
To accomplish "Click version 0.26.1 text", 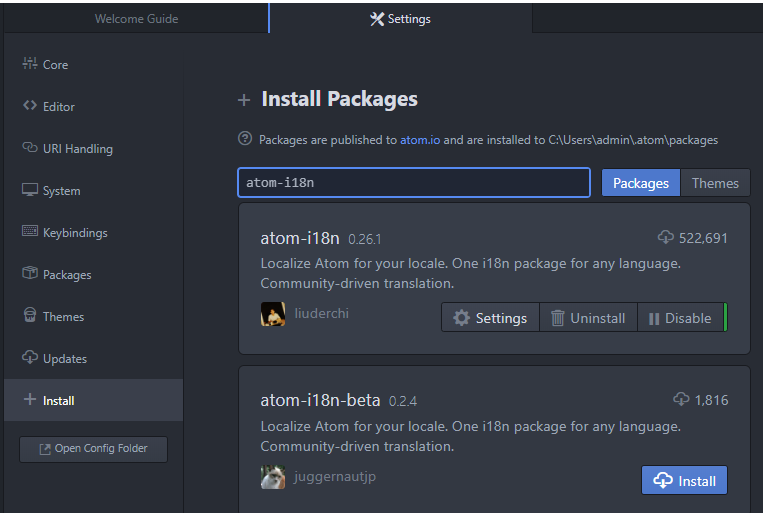I will click(x=364, y=239).
